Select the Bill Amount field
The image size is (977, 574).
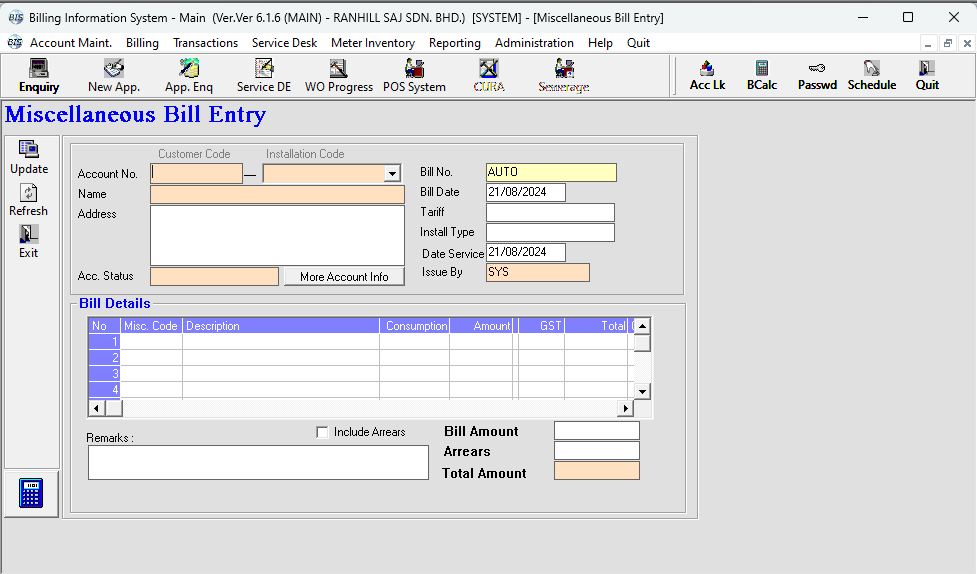[596, 431]
